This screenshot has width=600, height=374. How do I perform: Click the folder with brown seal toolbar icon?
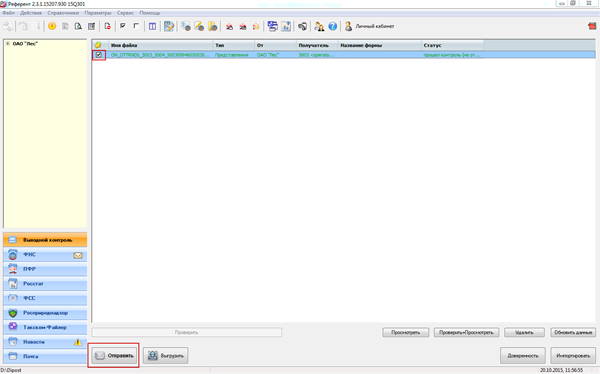[x=212, y=26]
